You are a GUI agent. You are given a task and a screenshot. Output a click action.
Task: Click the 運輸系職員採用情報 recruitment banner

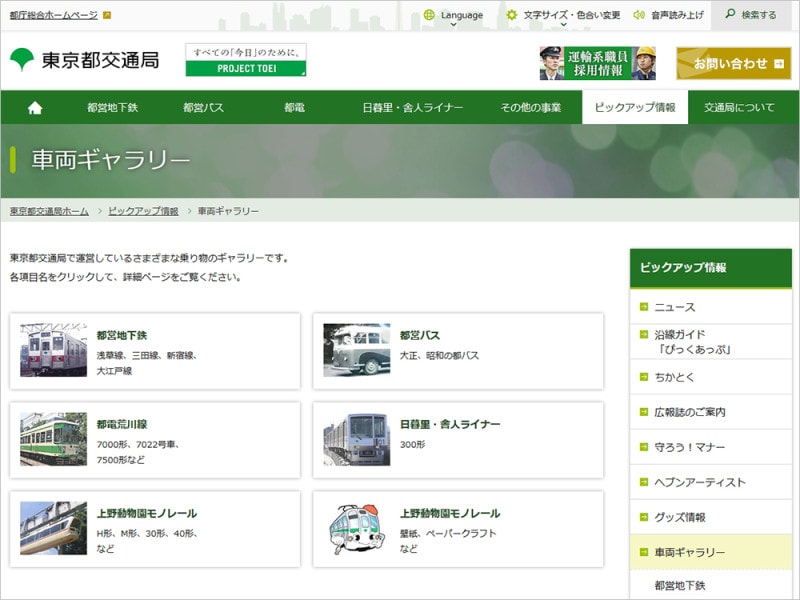pyautogui.click(x=597, y=62)
